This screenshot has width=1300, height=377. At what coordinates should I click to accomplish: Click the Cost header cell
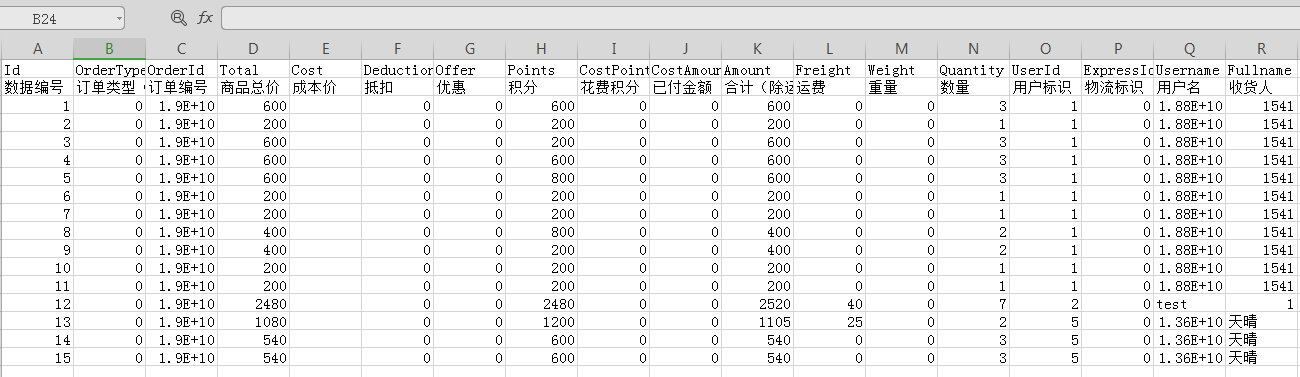[325, 70]
